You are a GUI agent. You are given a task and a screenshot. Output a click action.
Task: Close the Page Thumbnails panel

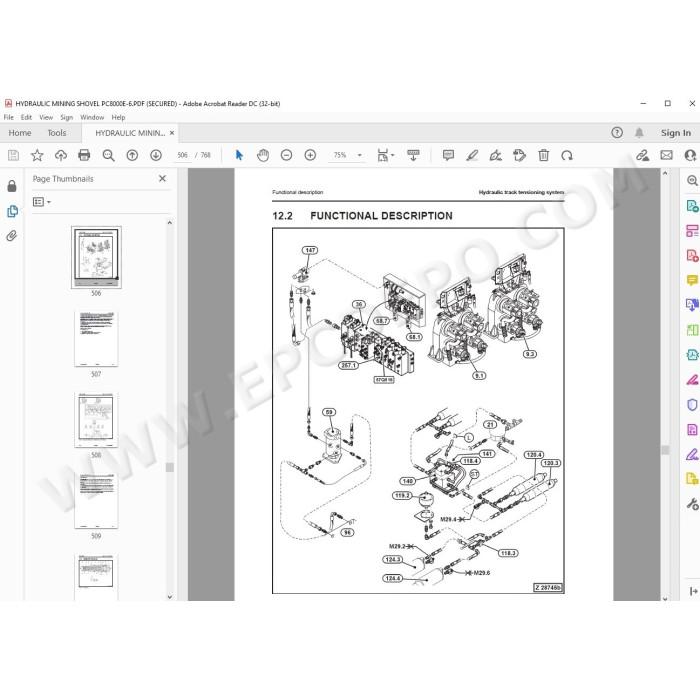tap(162, 179)
